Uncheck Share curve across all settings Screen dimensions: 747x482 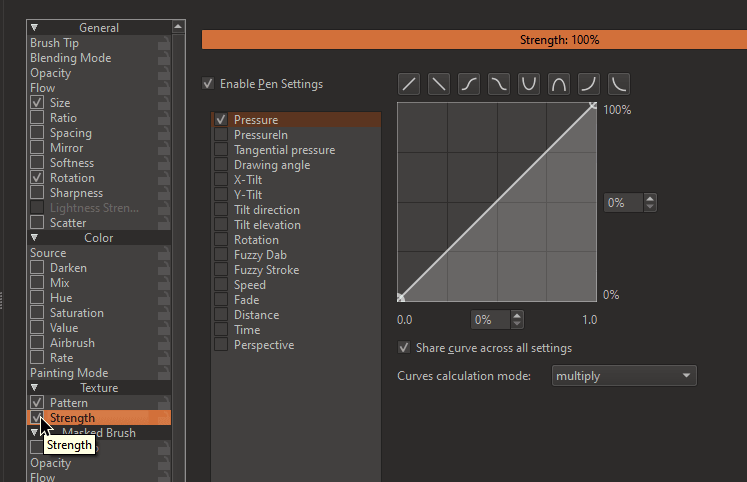404,348
